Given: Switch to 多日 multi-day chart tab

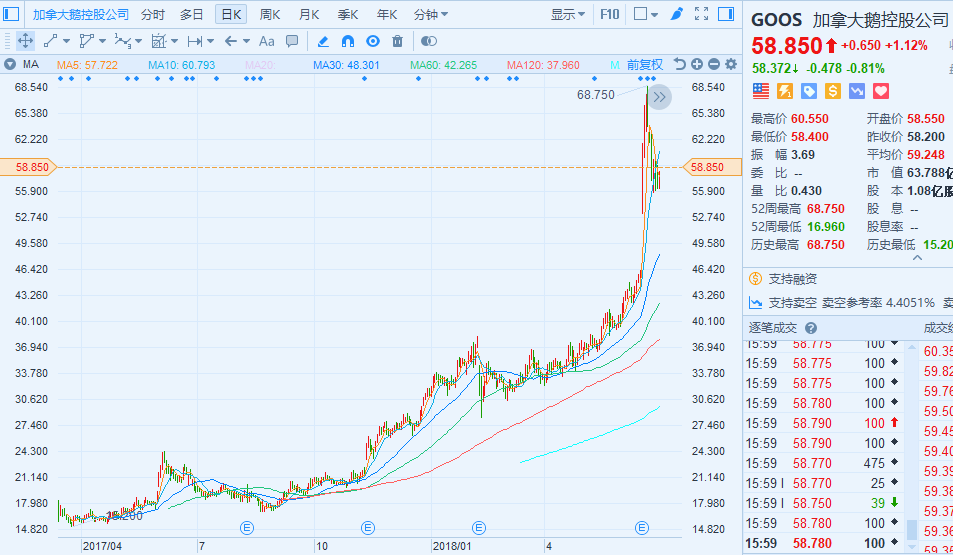Looking at the screenshot, I should coord(191,14).
